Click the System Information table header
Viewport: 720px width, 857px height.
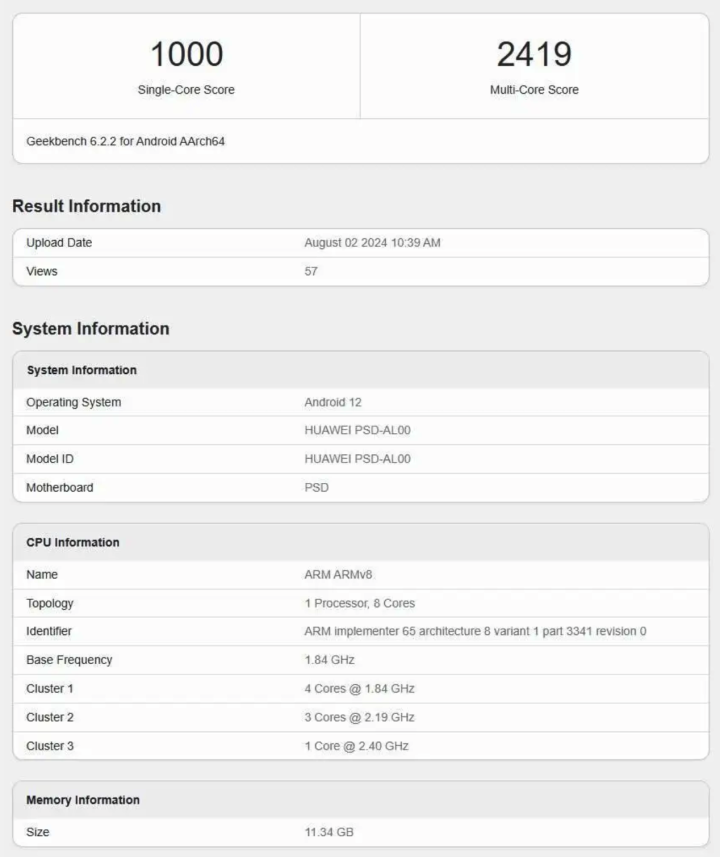click(x=361, y=370)
